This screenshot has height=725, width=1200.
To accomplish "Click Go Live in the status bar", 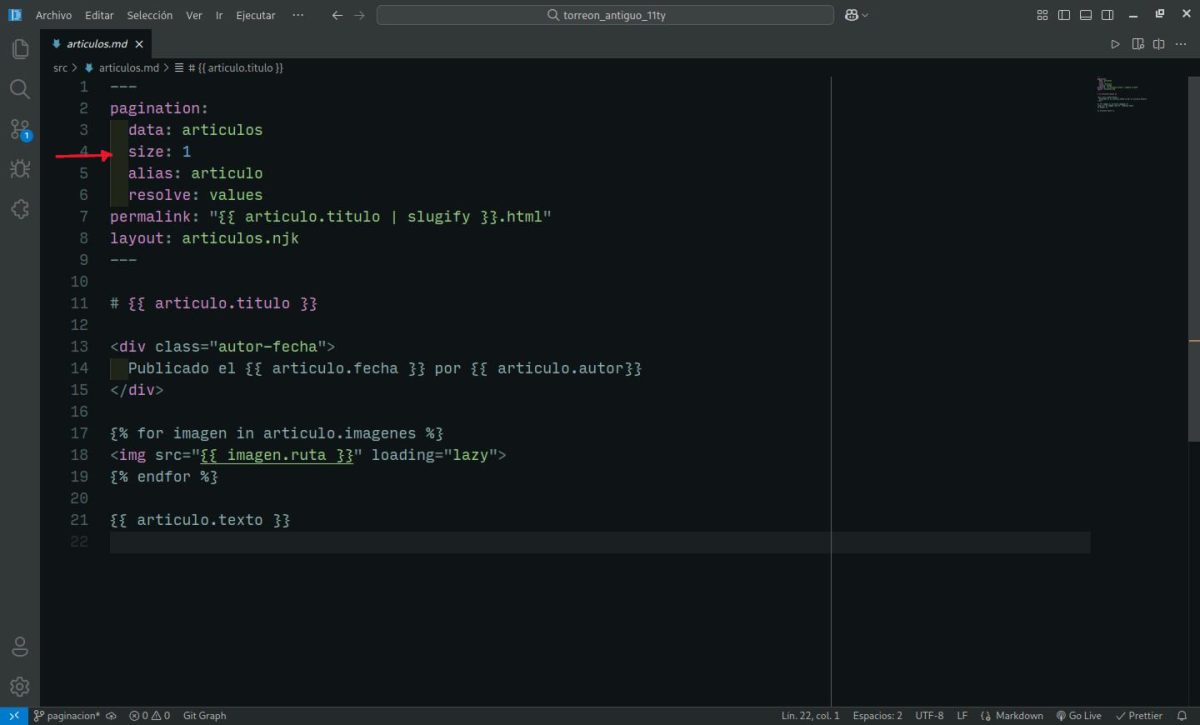I will click(1078, 716).
